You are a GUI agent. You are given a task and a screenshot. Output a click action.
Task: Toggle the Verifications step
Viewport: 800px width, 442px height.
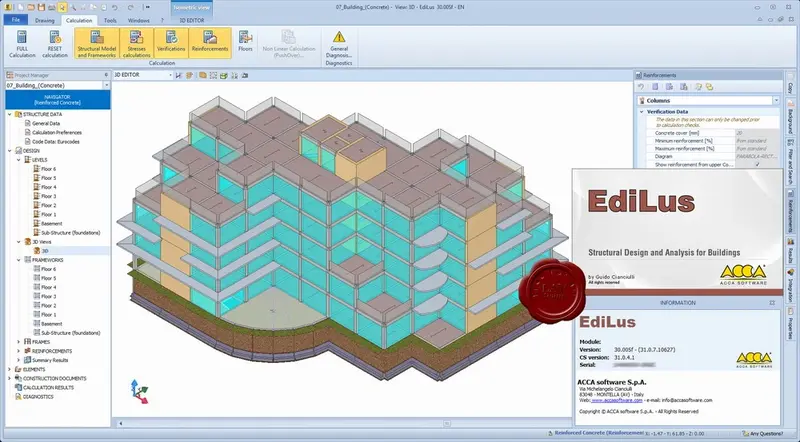(171, 43)
